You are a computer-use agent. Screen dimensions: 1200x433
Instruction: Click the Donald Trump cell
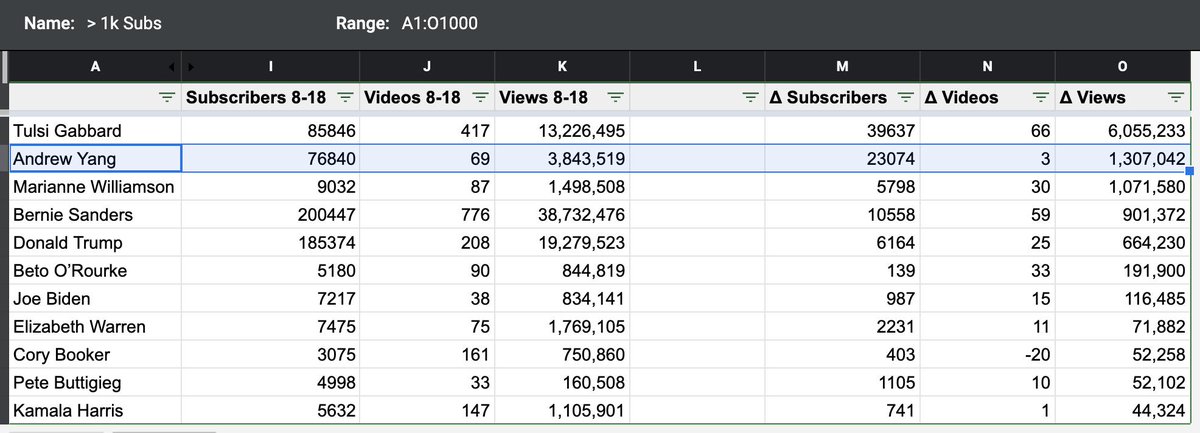96,243
